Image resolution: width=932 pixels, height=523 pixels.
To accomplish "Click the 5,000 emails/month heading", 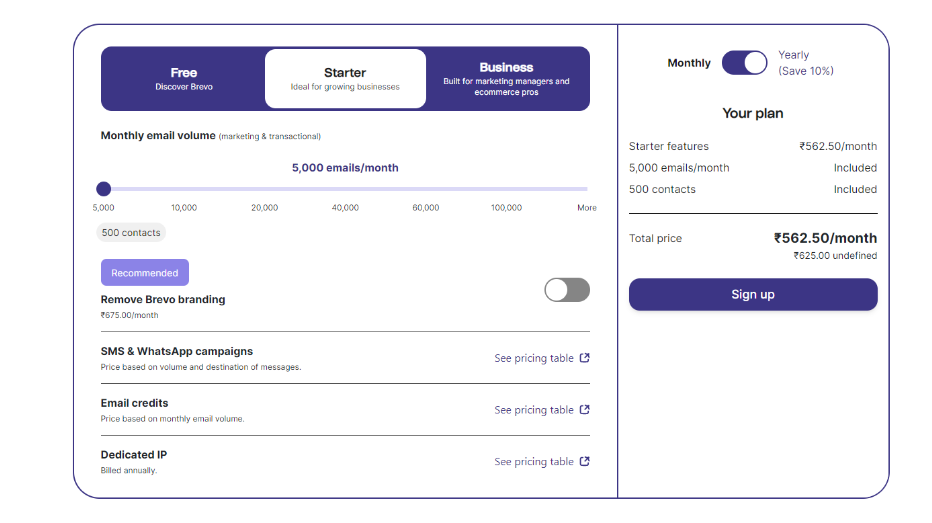I will pyautogui.click(x=345, y=168).
